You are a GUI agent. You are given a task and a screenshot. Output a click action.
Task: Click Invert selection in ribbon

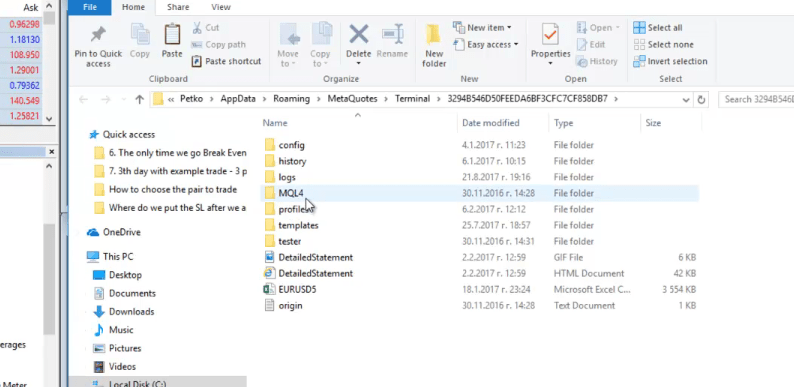[x=670, y=61]
